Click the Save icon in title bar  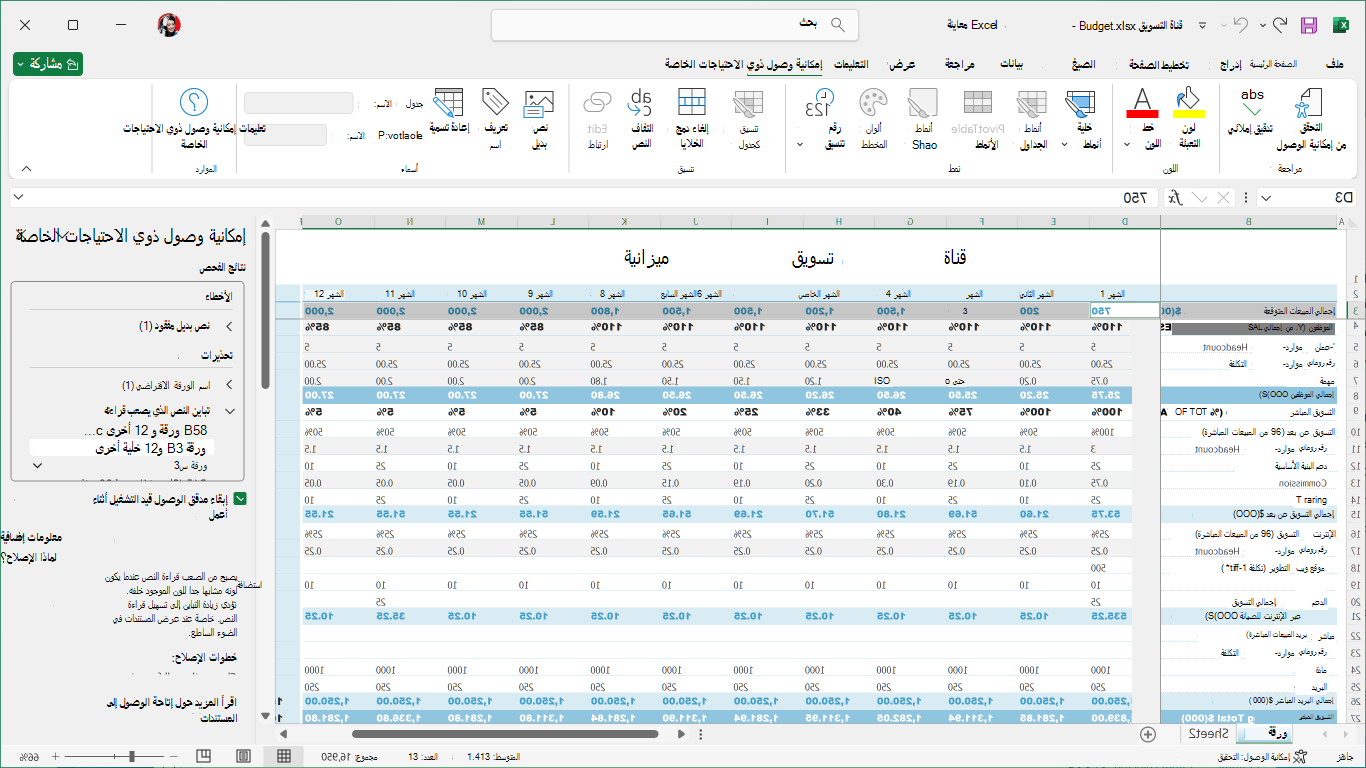click(x=1308, y=25)
